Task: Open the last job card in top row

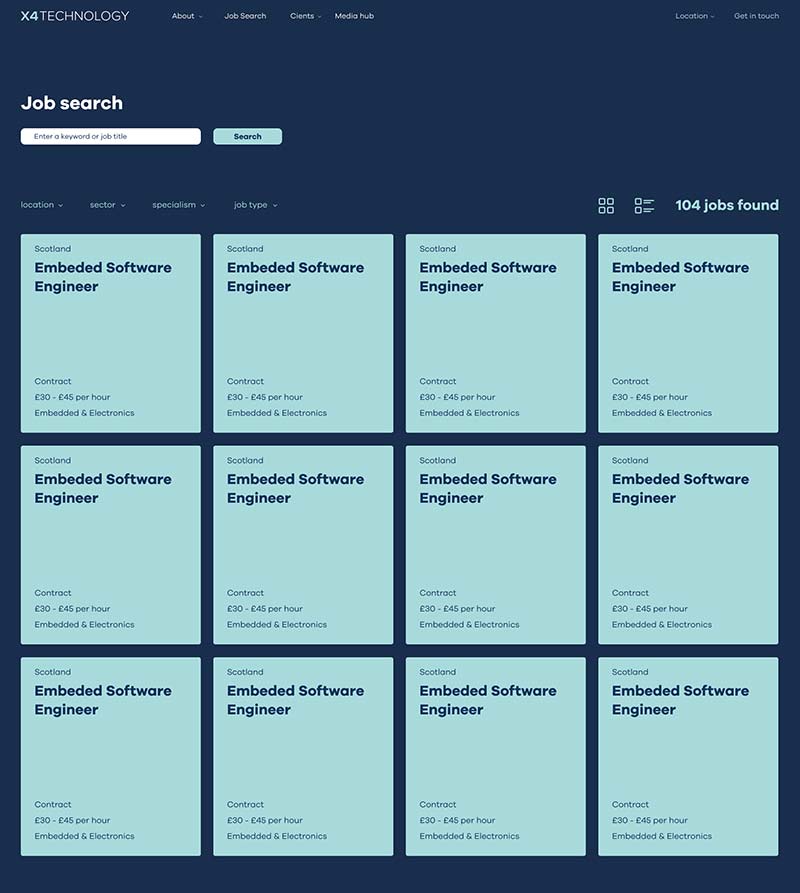Action: pyautogui.click(x=688, y=333)
